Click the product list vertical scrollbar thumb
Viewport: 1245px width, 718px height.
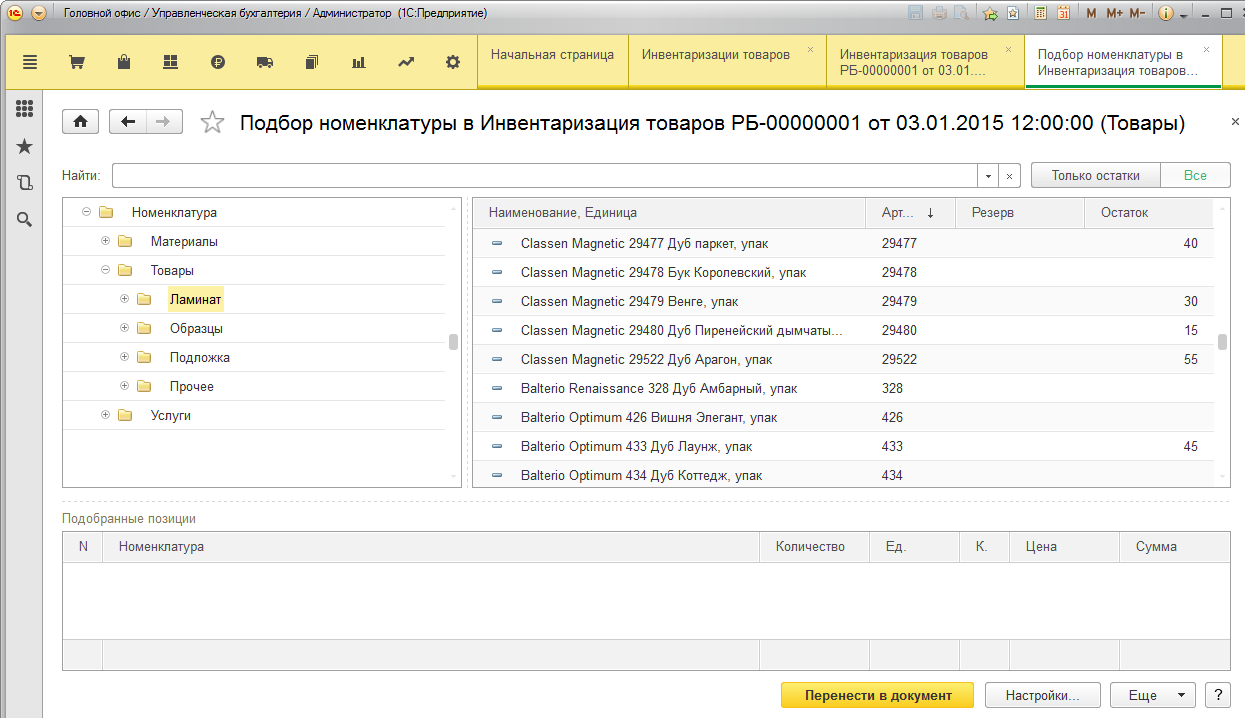tap(1222, 341)
